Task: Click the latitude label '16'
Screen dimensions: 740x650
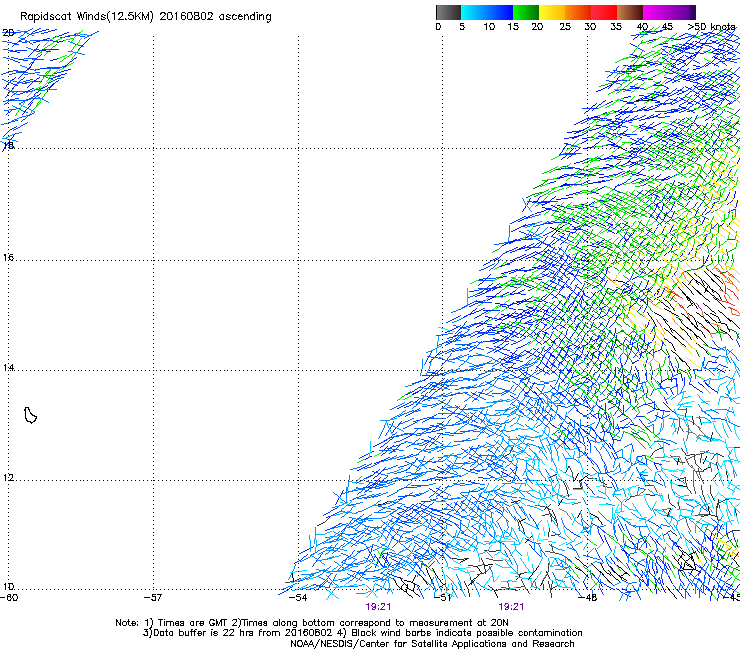Action: pos(8,258)
